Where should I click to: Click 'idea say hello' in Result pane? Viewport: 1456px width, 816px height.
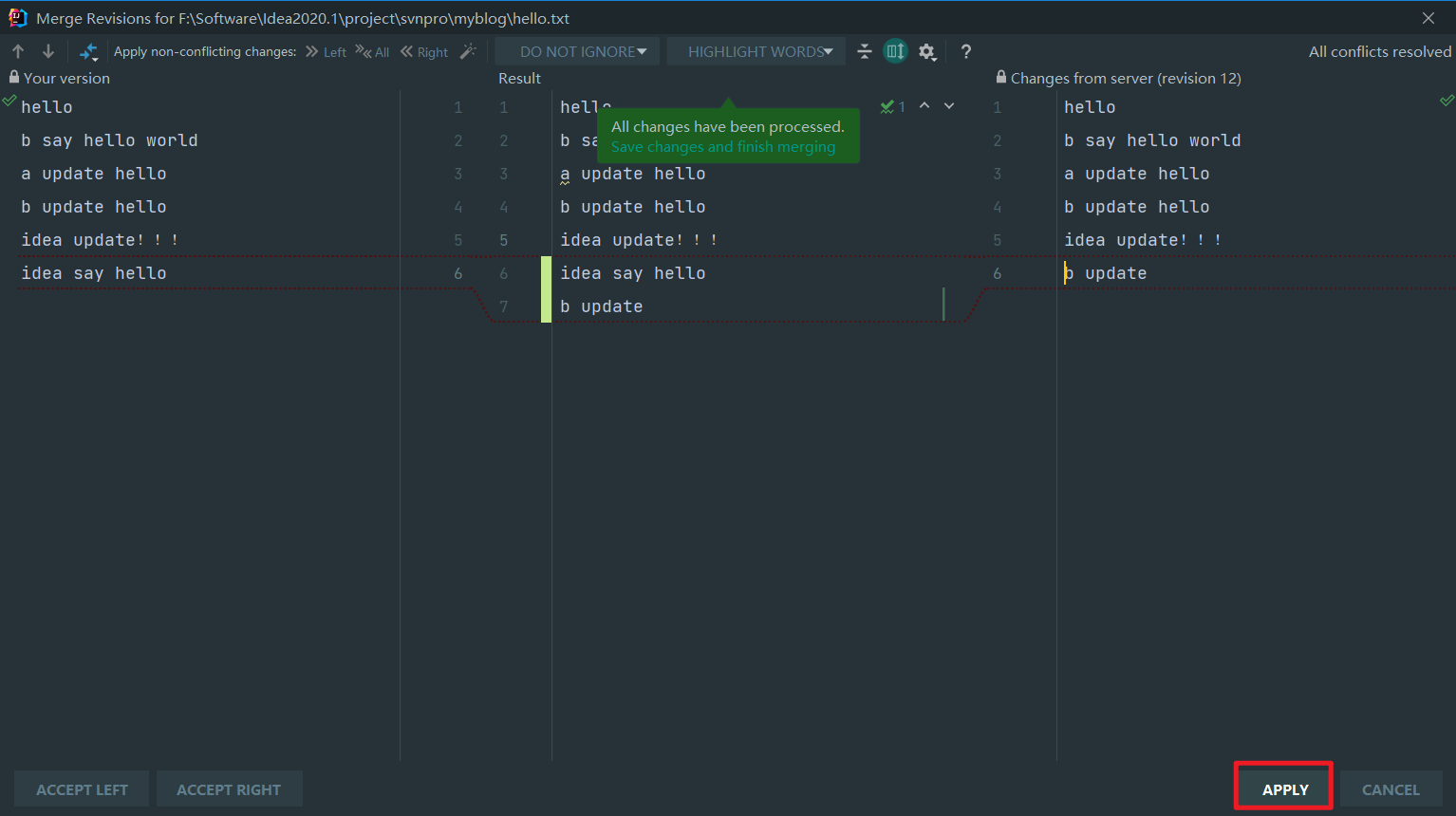click(633, 273)
